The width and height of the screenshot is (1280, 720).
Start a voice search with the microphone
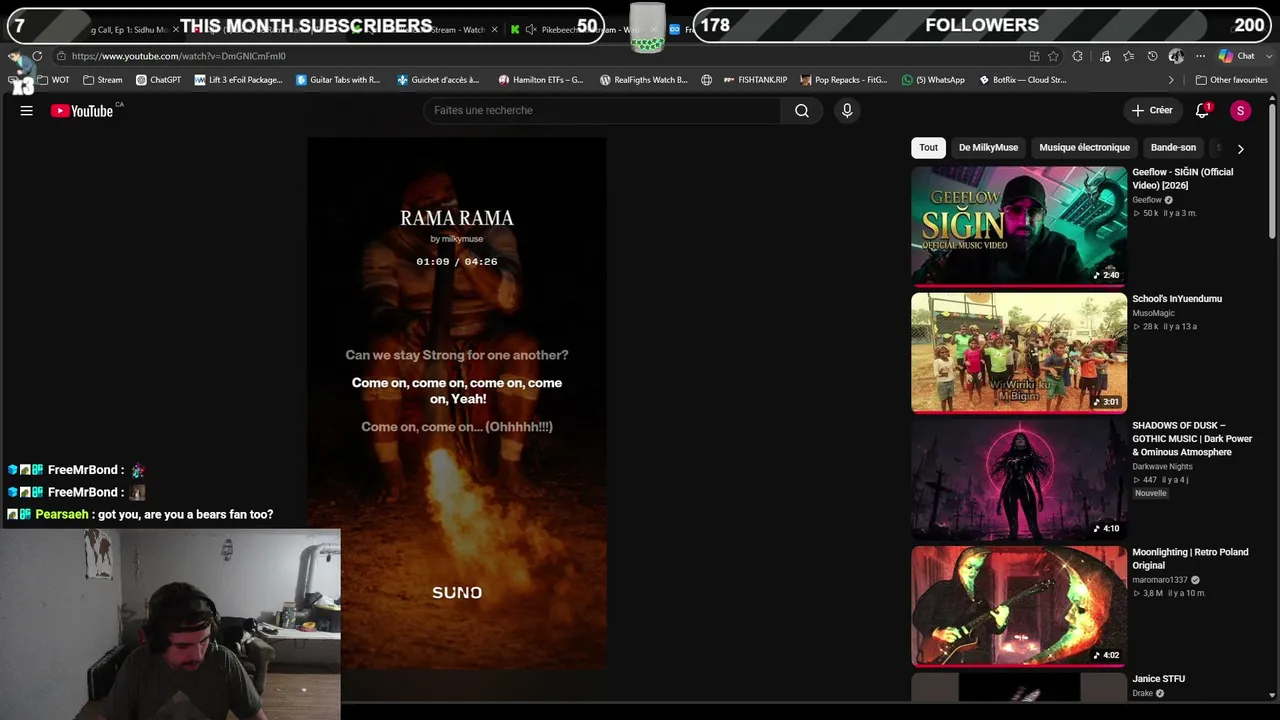pos(847,111)
